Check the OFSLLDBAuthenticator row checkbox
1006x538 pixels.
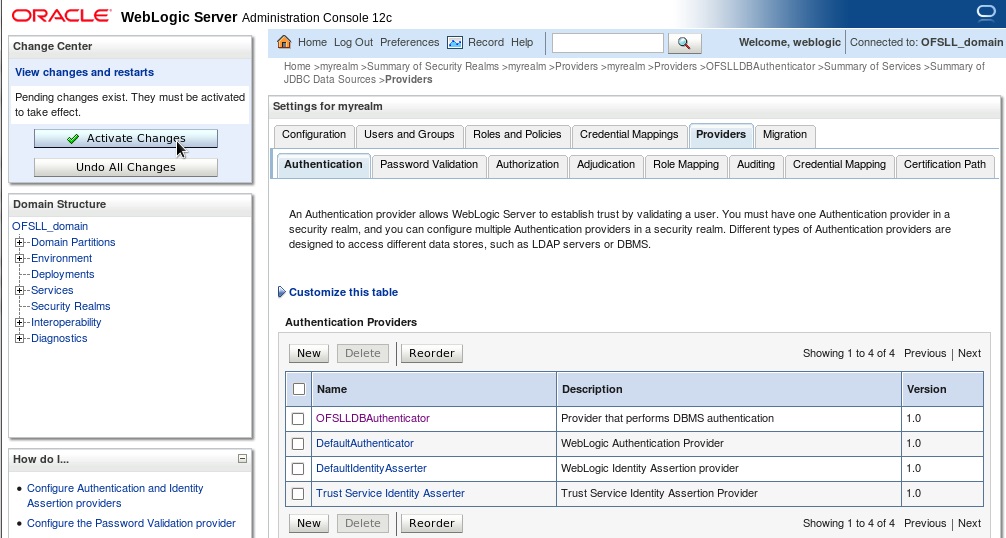pyautogui.click(x=298, y=419)
